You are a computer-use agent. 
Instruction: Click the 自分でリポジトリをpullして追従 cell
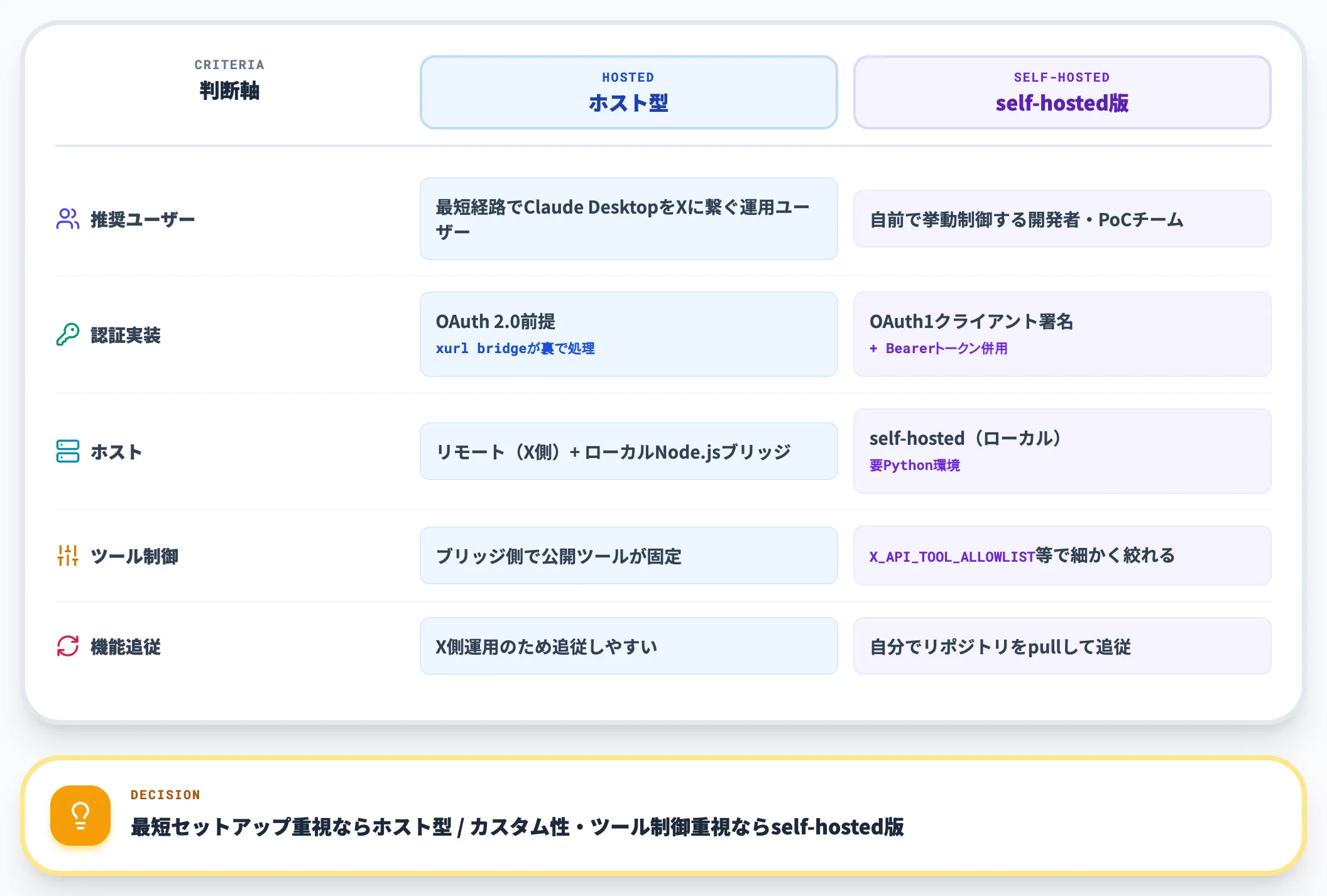pyautogui.click(x=1062, y=646)
